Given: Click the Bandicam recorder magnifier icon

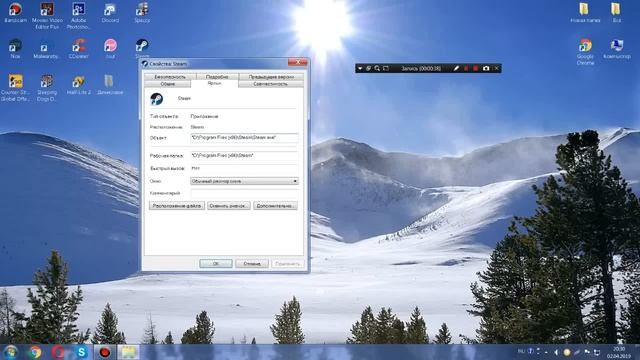Looking at the screenshot, I should (377, 69).
